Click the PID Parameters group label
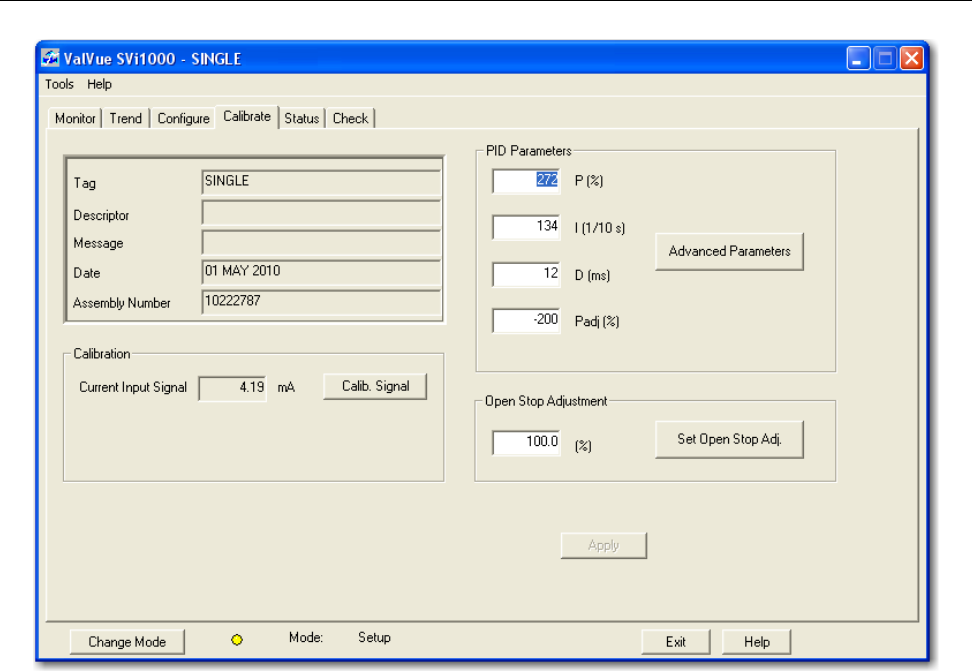This screenshot has width=972, height=671. pos(529,151)
